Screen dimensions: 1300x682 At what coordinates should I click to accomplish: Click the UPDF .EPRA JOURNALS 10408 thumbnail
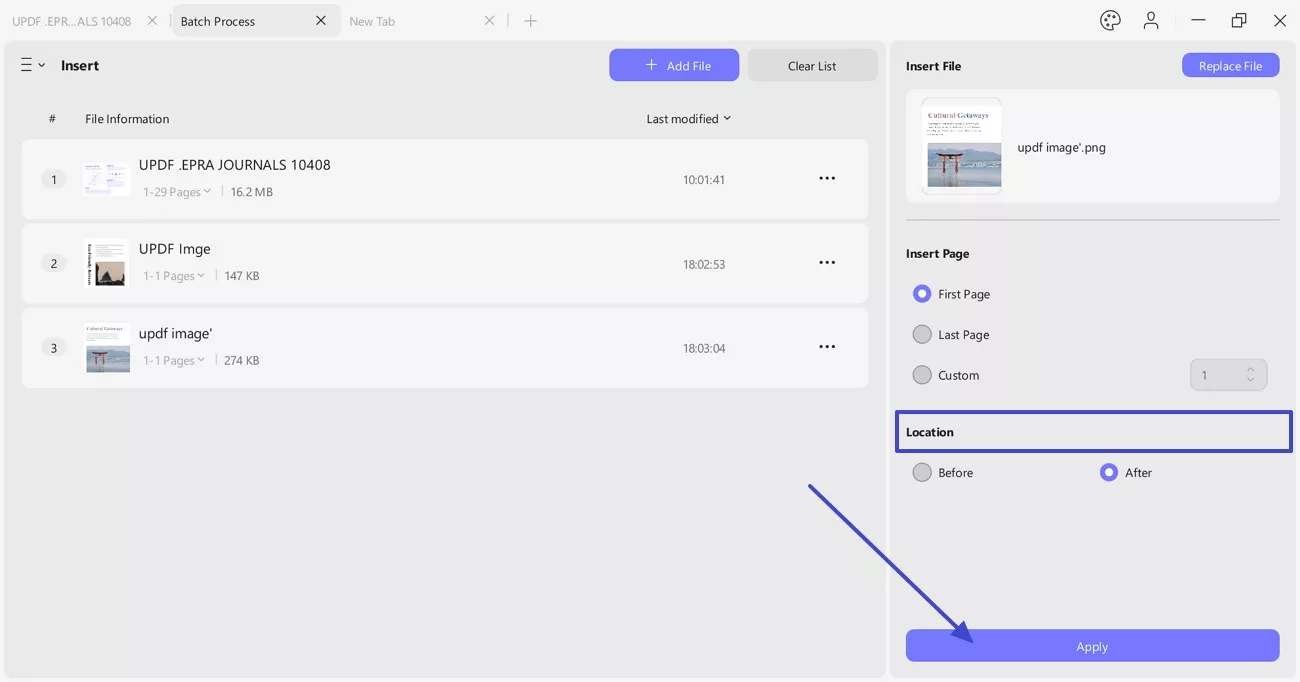pos(106,179)
